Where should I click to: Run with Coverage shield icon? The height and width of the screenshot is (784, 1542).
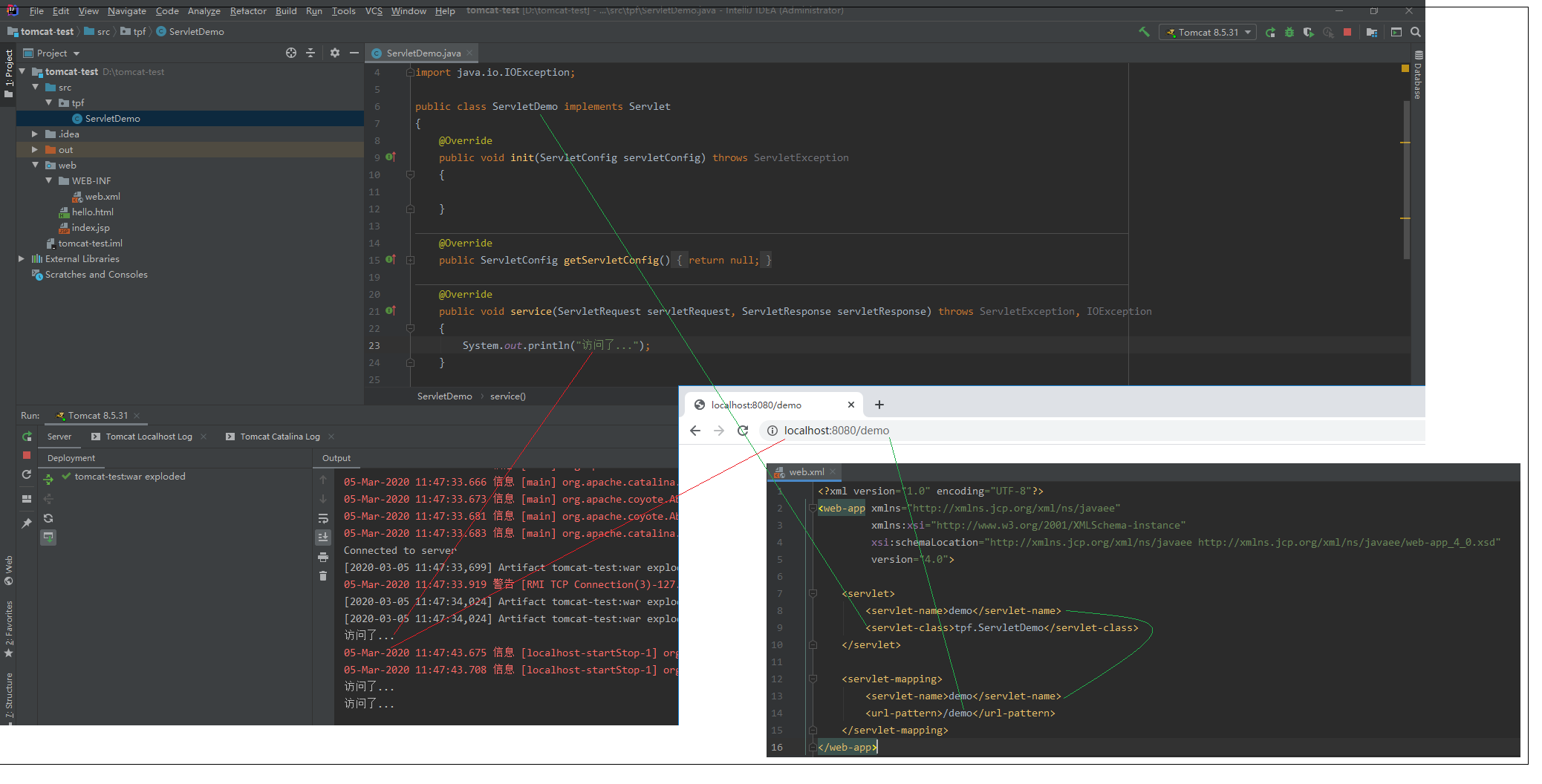click(x=1309, y=32)
